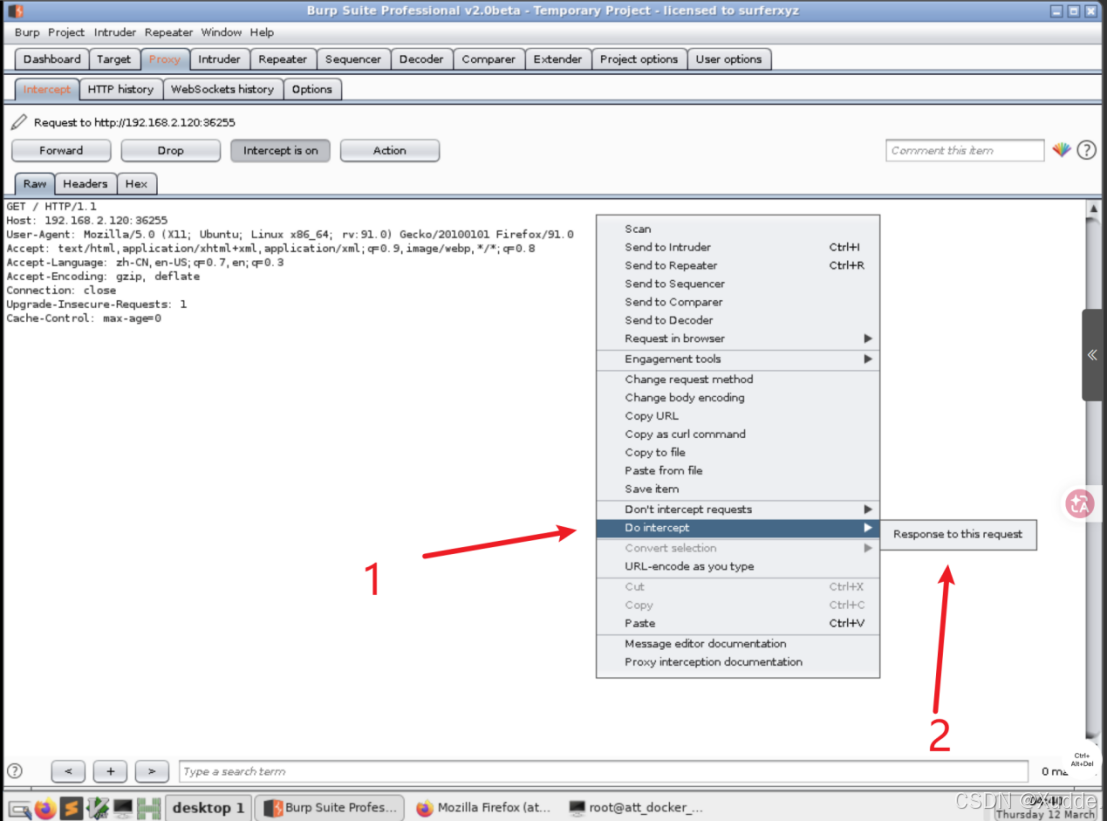Open the HTTP history sub-tab
This screenshot has height=821, width=1108.
(121, 89)
